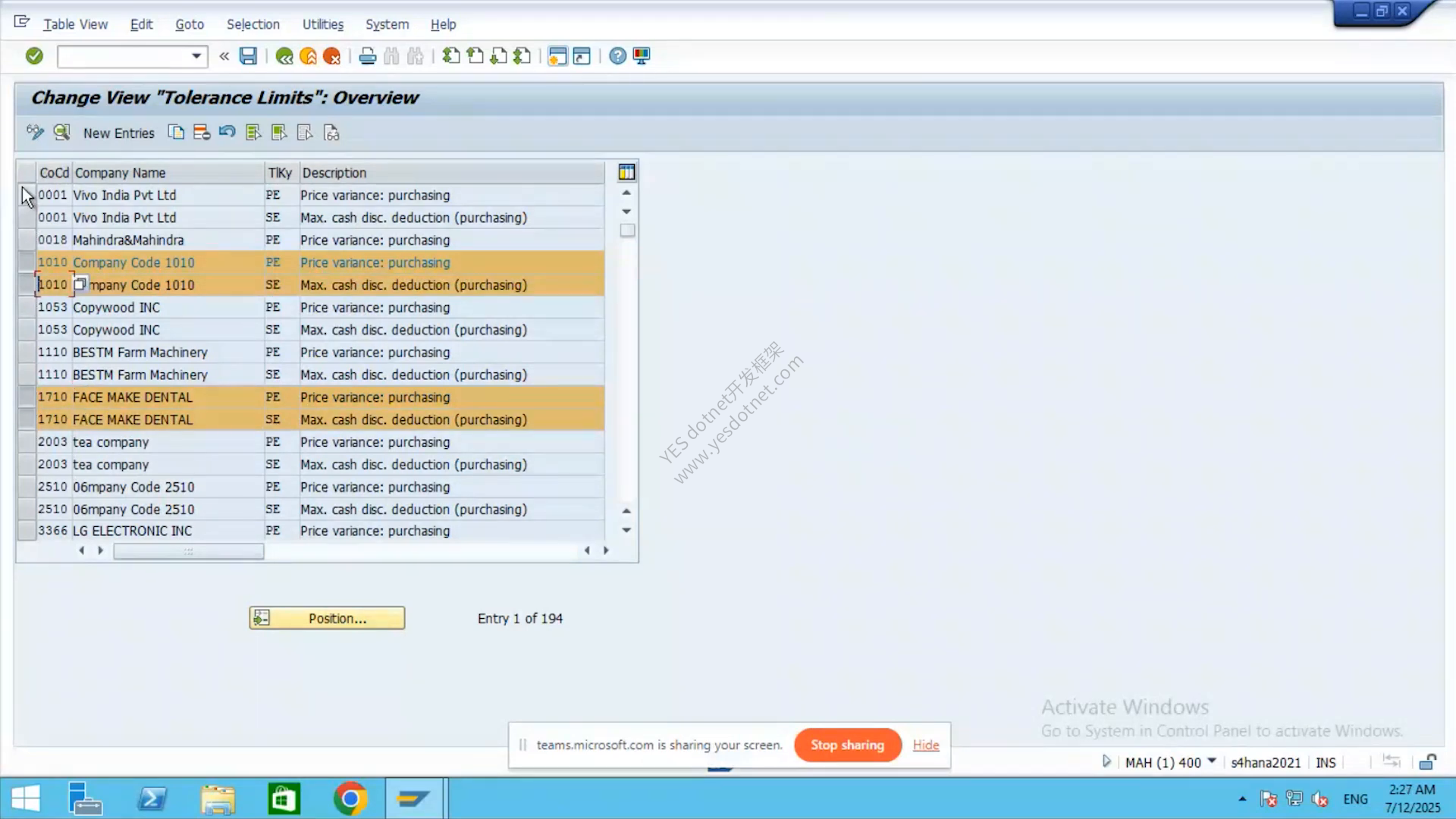1456x819 pixels.
Task: Toggle row selector for 3366 LG ELECTRONIC
Action: 27,531
